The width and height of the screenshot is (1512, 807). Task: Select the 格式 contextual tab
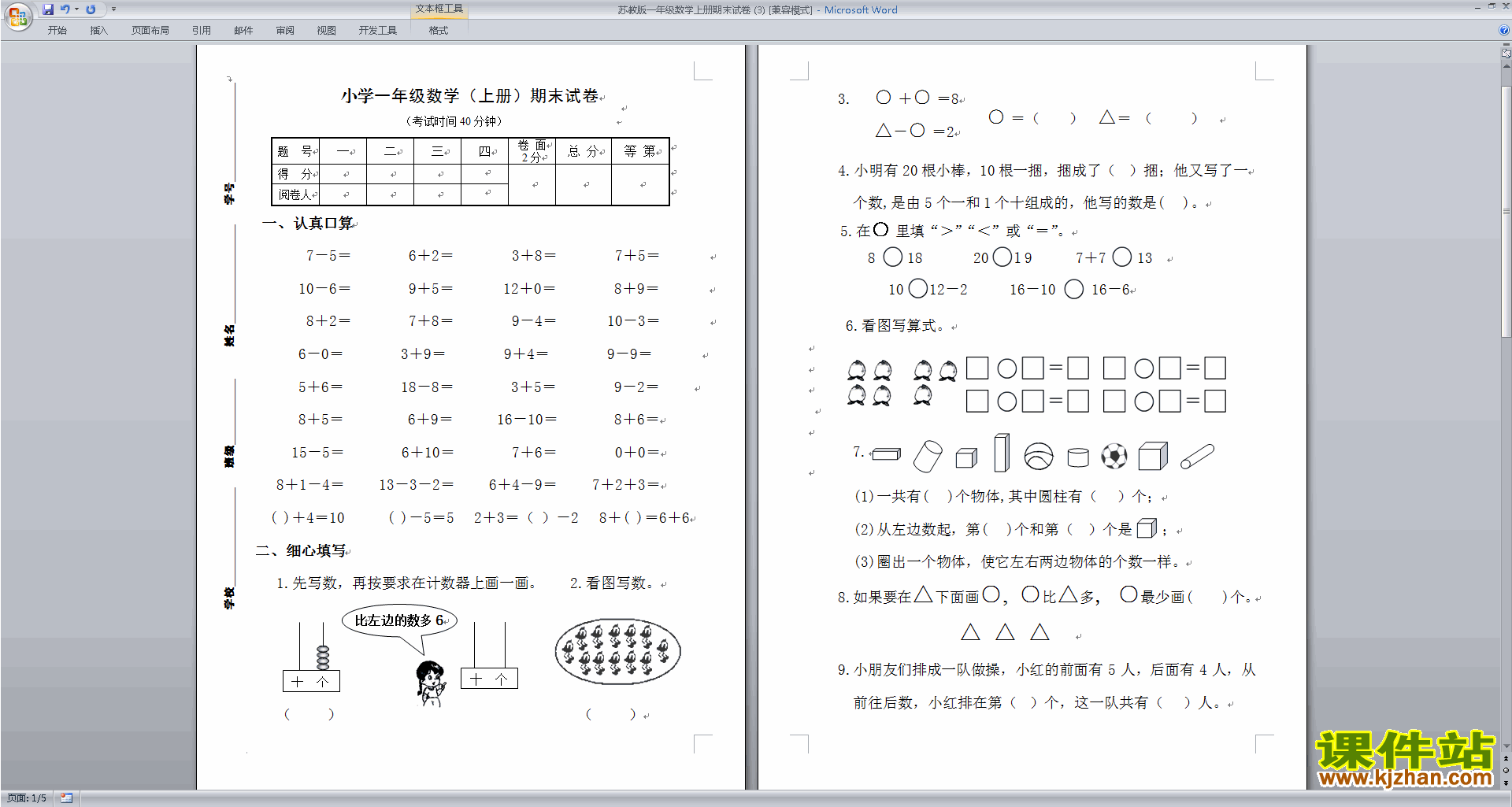pyautogui.click(x=439, y=31)
